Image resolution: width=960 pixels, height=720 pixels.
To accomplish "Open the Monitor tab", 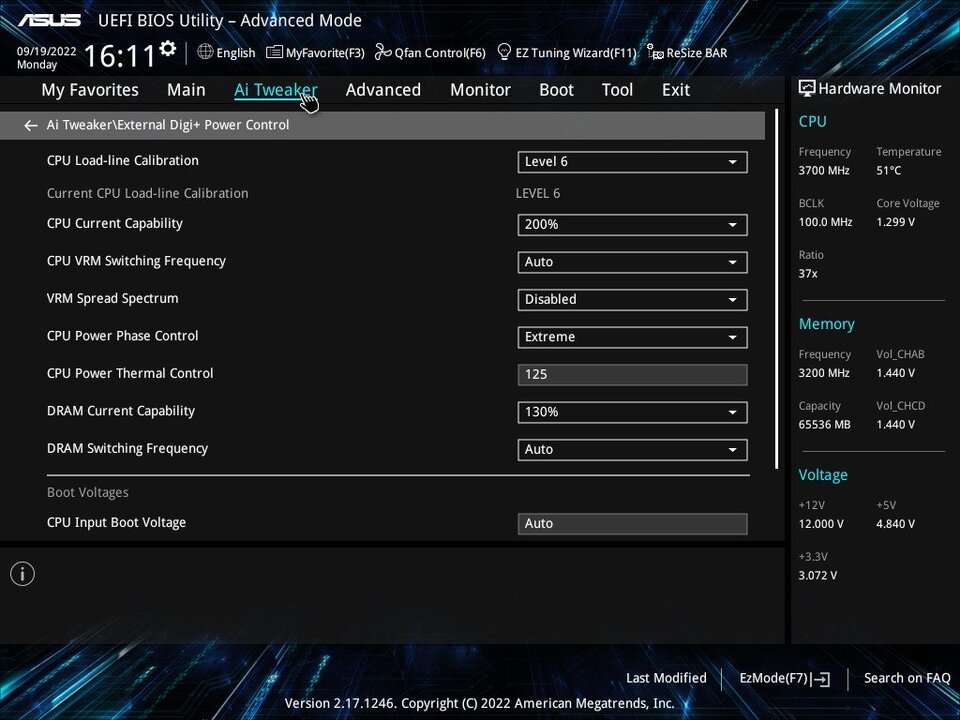I will [x=480, y=90].
